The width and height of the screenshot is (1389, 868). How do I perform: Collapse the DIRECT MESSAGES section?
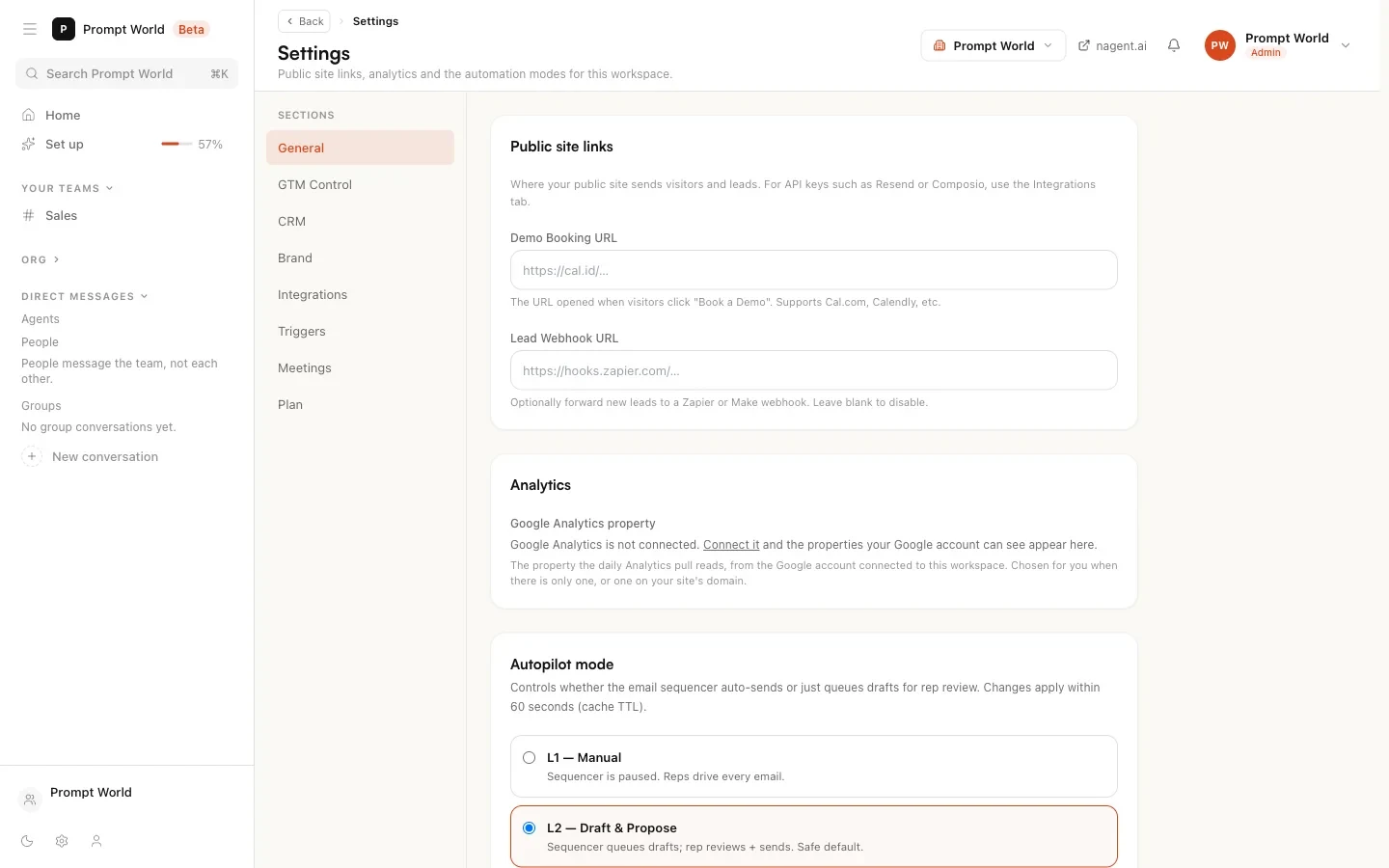point(85,296)
